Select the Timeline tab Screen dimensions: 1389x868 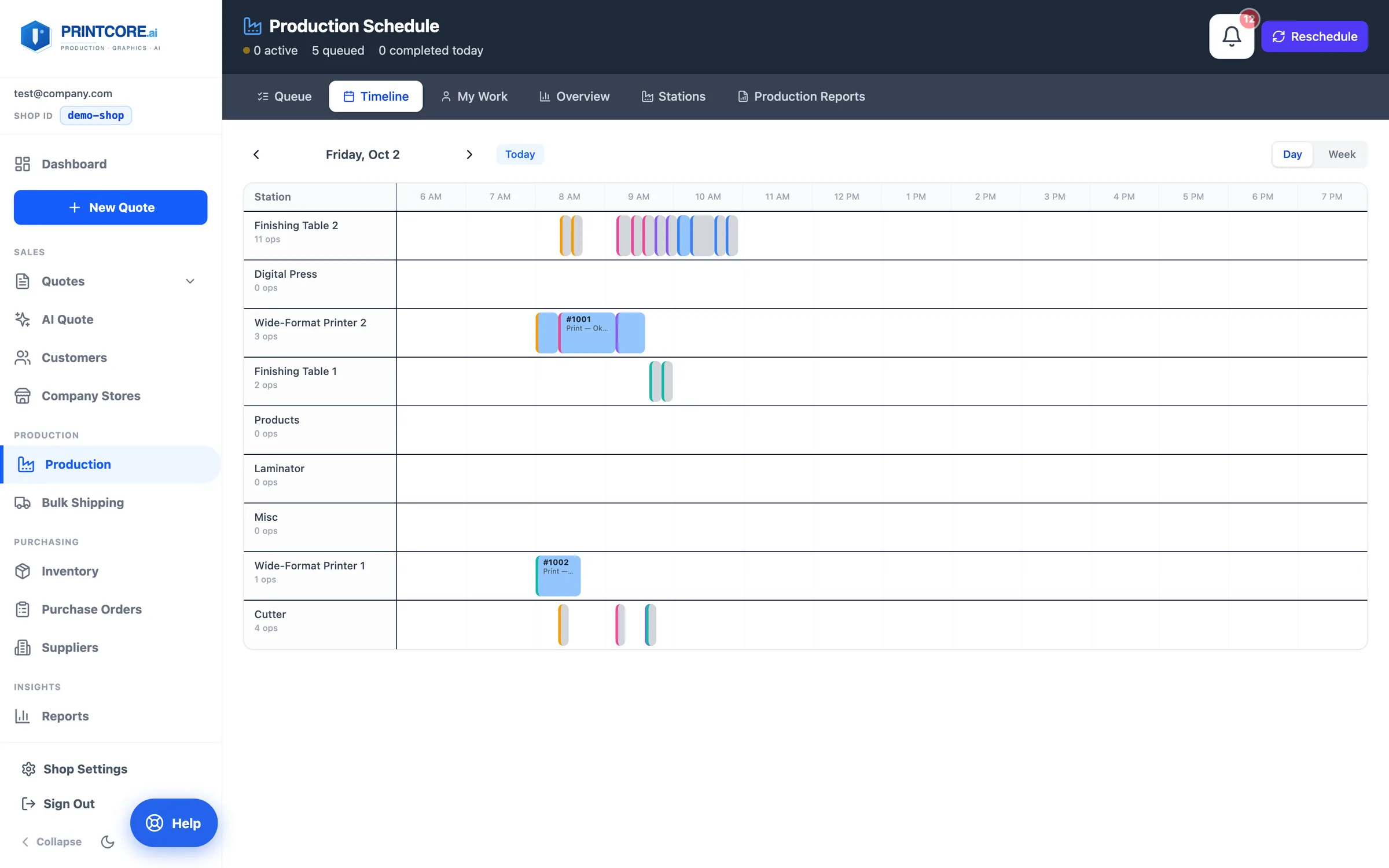[x=376, y=97]
